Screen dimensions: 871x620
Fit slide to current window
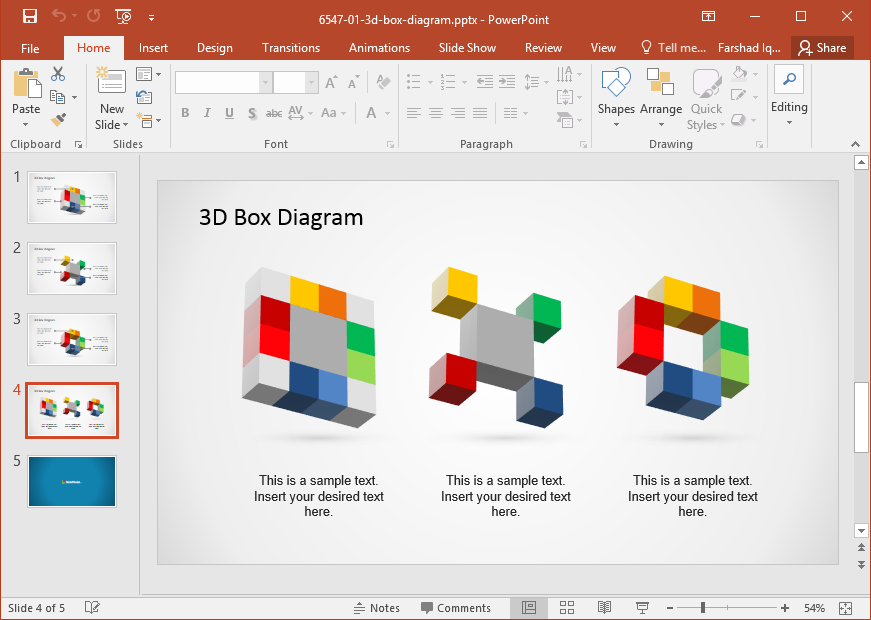click(845, 608)
